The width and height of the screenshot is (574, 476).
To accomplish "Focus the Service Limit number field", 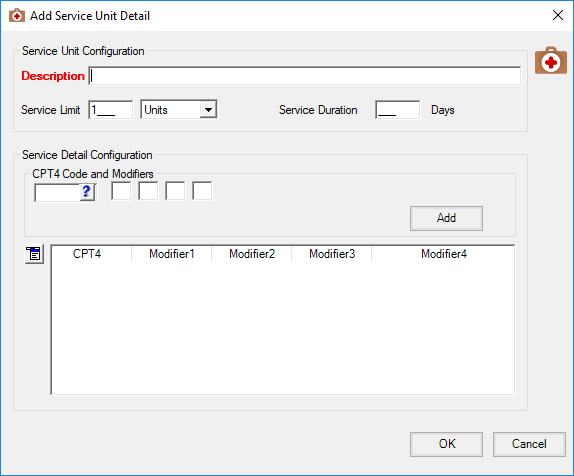I will coord(111,109).
